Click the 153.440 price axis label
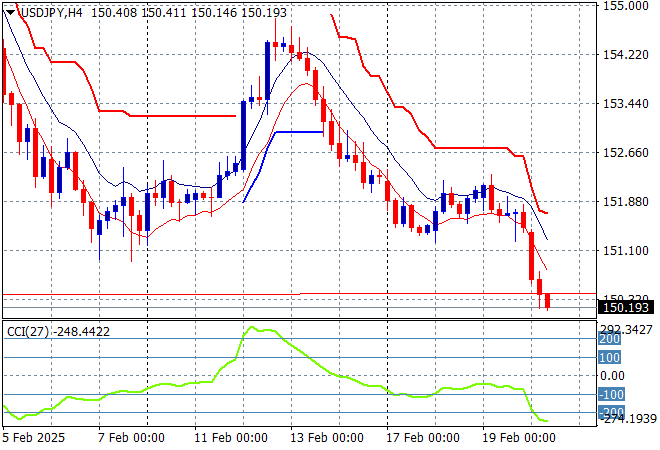Image resolution: width=660 pixels, height=450 pixels. (x=627, y=104)
